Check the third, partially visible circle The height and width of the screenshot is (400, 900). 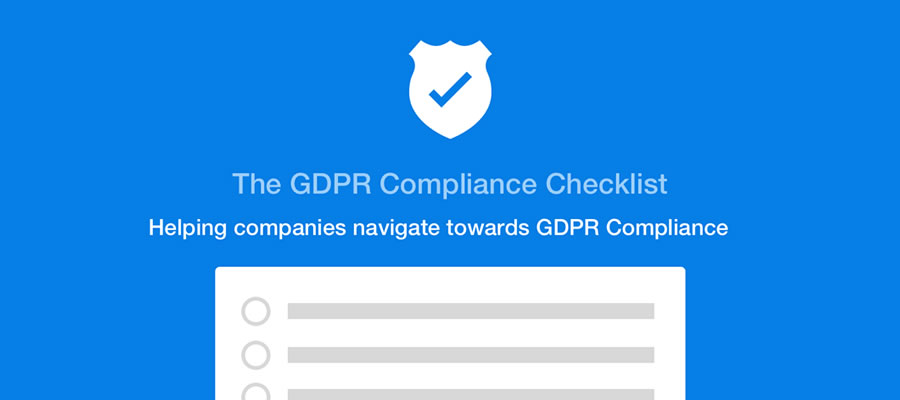click(256, 393)
